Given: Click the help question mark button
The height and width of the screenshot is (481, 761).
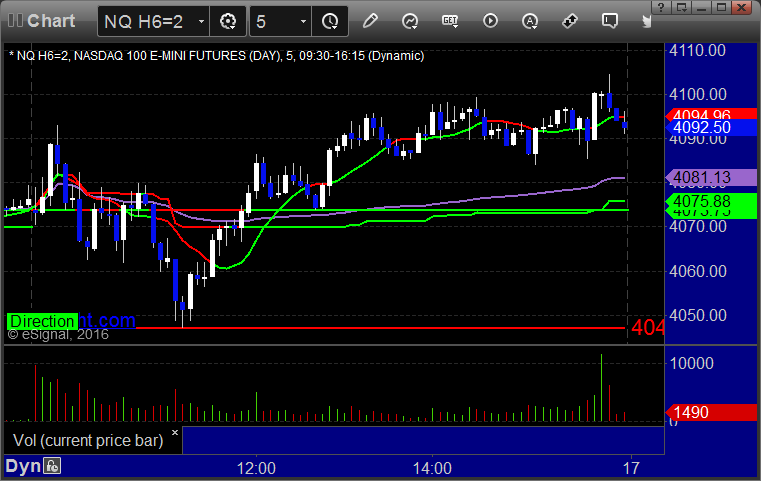Looking at the screenshot, I should (661, 7).
